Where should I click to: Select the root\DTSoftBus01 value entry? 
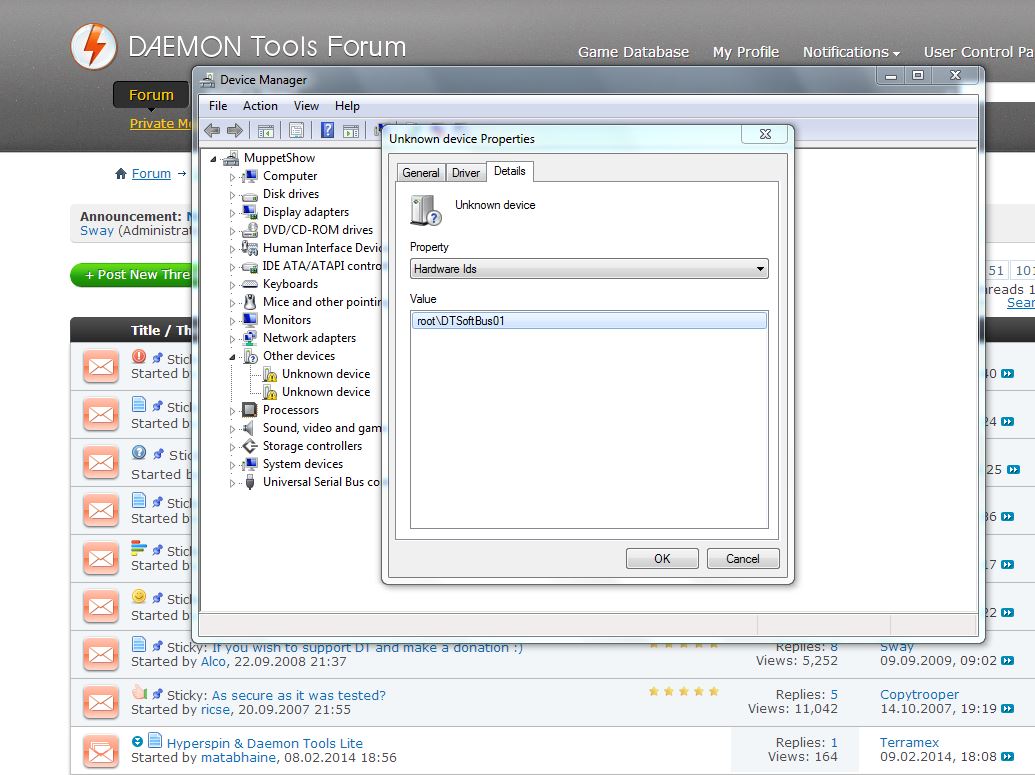coord(588,321)
